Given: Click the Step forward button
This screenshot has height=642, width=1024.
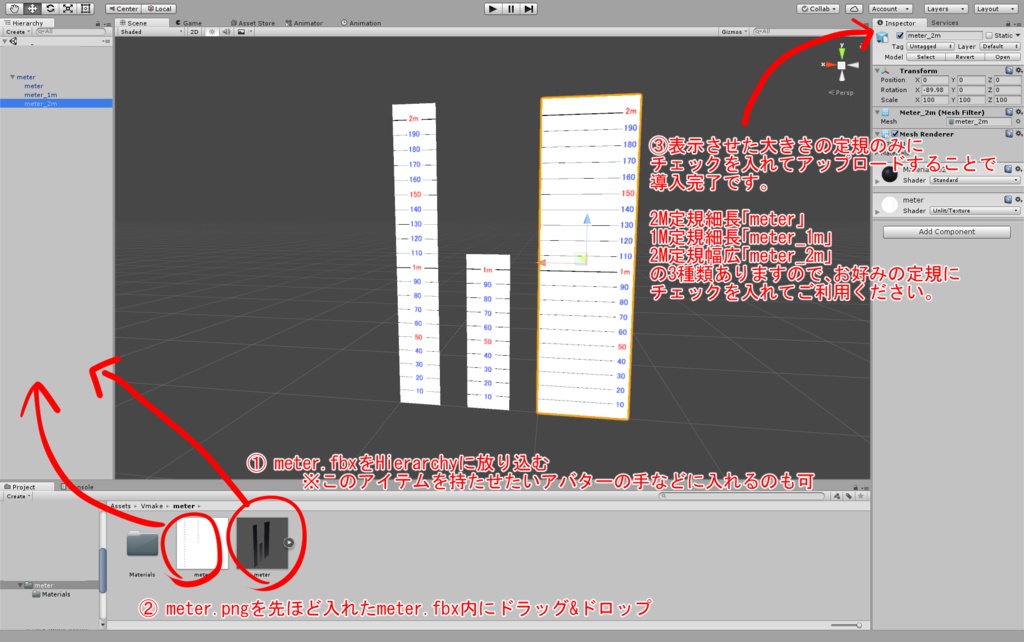Looking at the screenshot, I should 529,8.
